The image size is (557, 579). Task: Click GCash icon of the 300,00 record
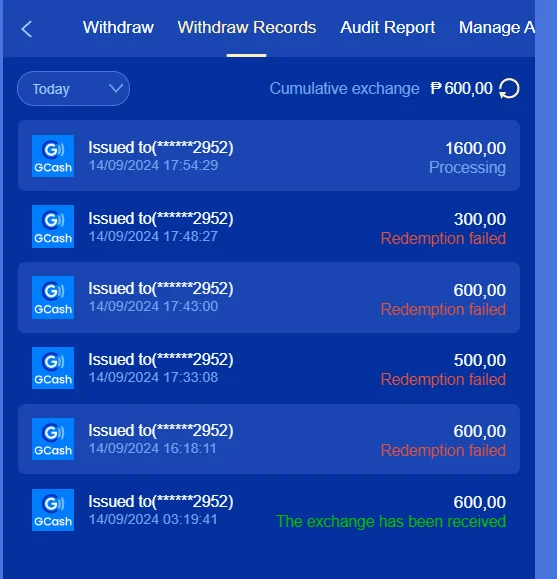(x=53, y=226)
